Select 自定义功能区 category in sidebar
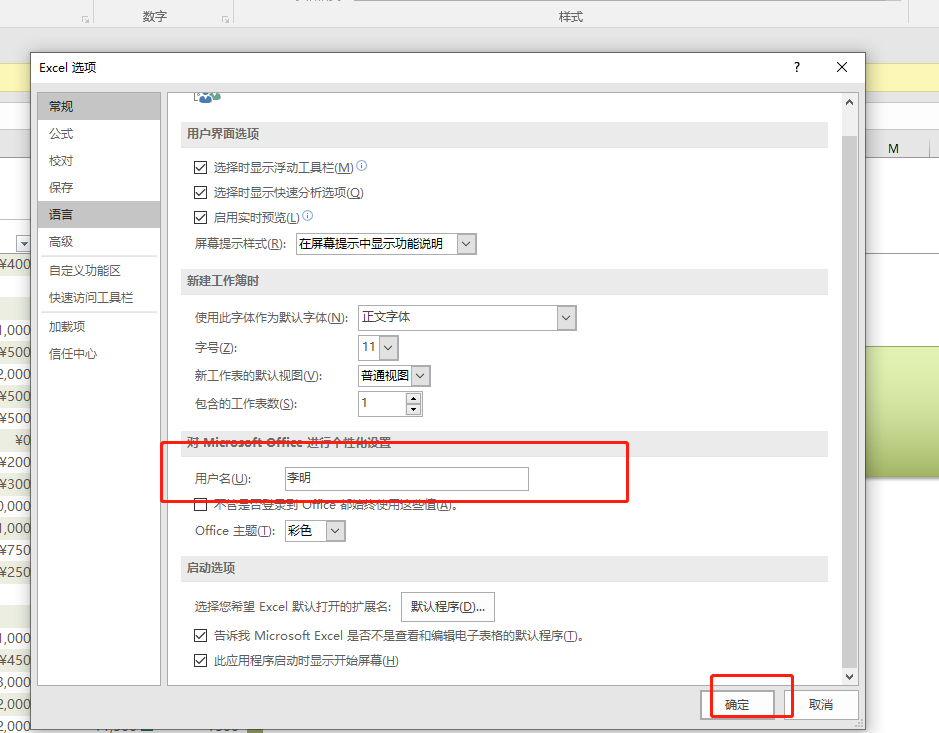Image resolution: width=939 pixels, height=733 pixels. pyautogui.click(x=99, y=271)
